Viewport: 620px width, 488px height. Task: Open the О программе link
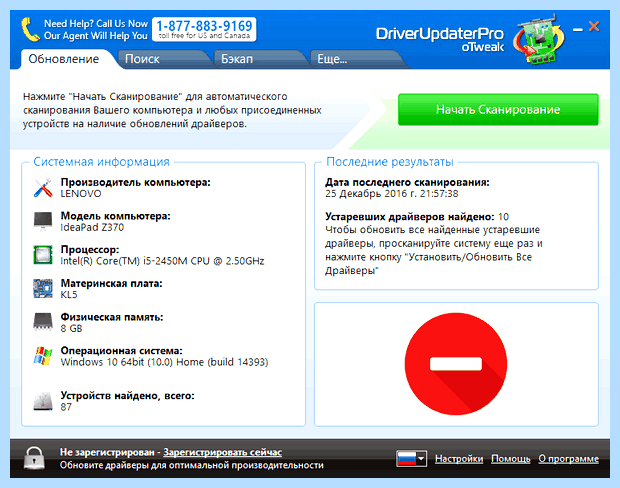pyautogui.click(x=568, y=459)
